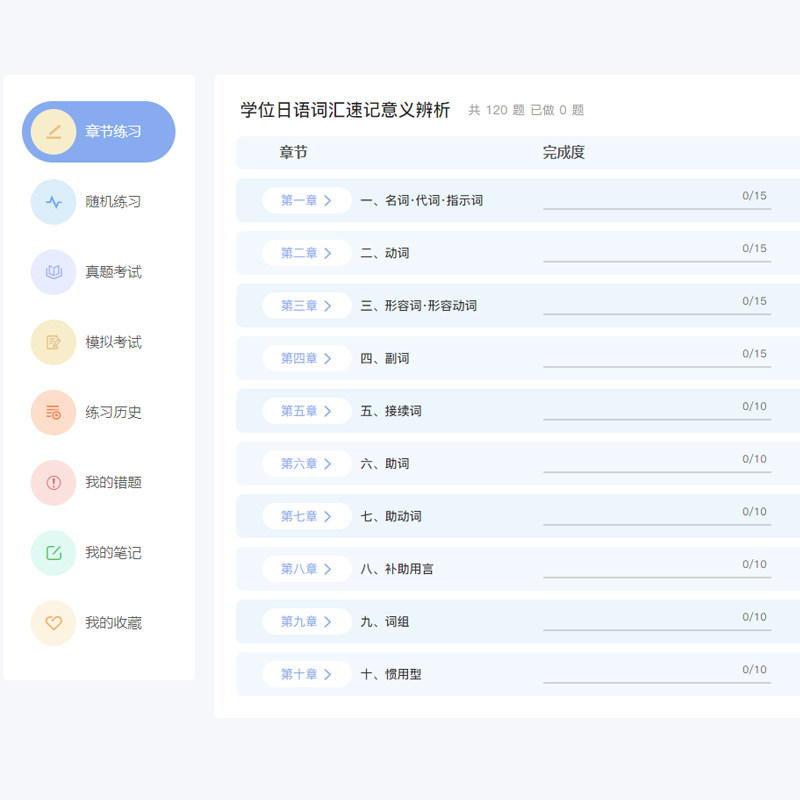
Task: Click chapter title 五、接续词
Action: [x=391, y=411]
